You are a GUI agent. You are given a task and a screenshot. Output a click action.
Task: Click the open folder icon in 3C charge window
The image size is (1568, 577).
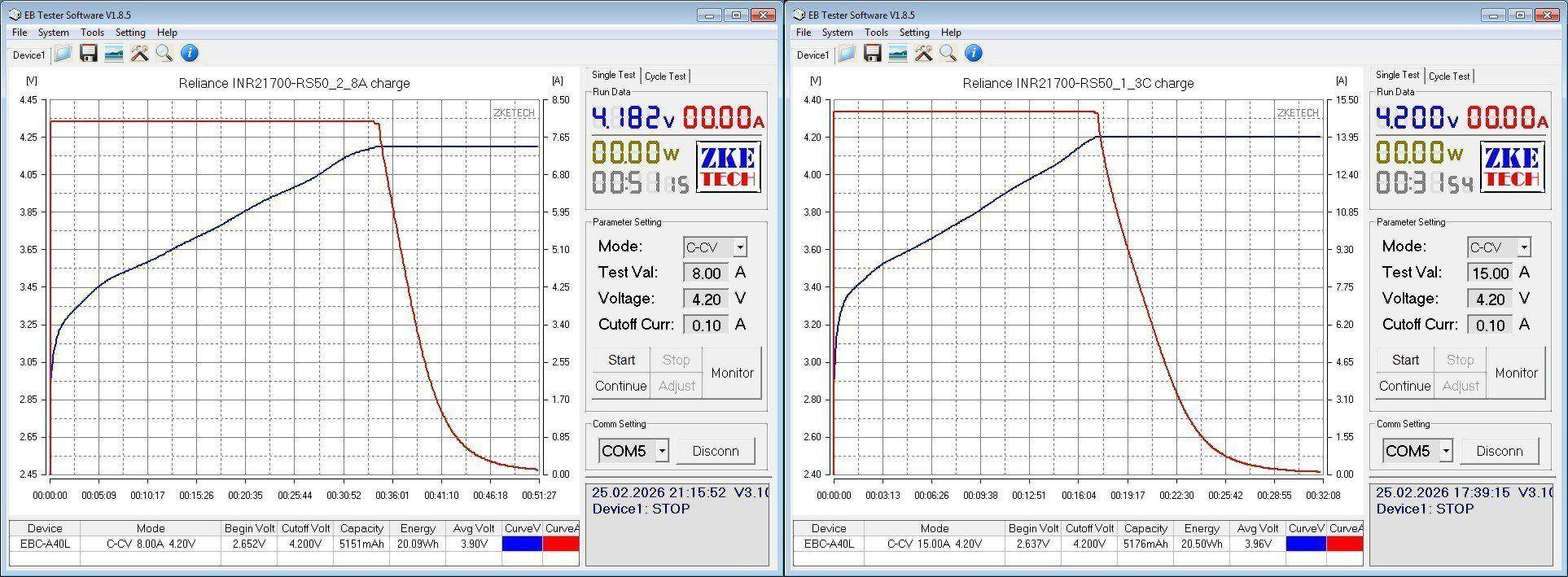click(x=847, y=54)
